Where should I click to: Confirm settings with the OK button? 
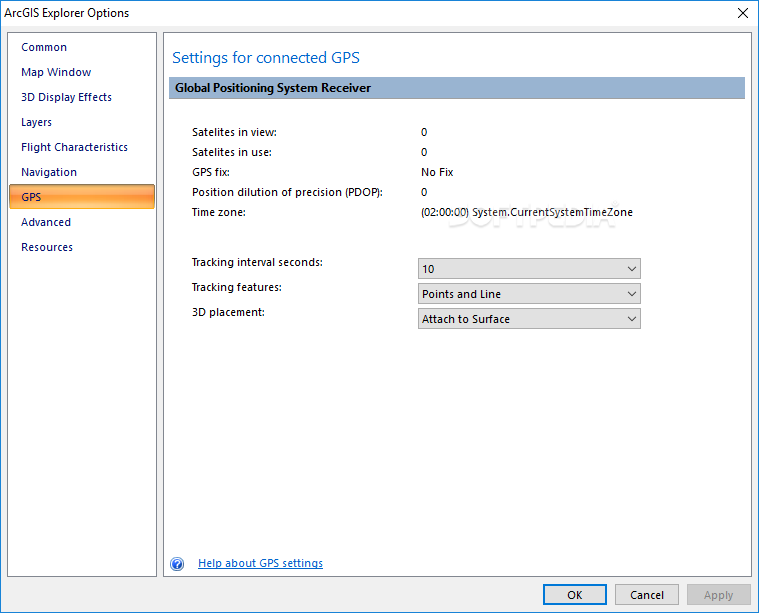click(575, 595)
